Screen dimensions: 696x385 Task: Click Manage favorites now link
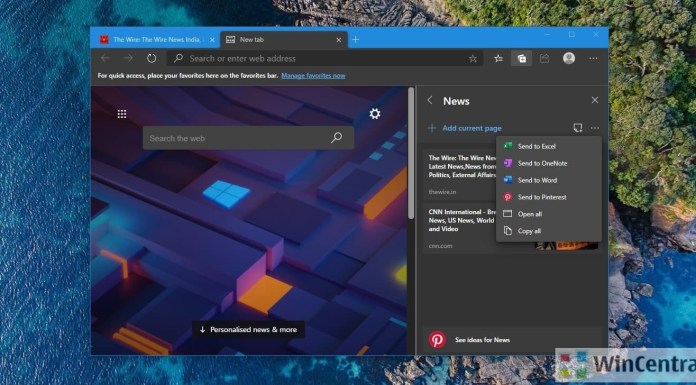click(x=313, y=75)
